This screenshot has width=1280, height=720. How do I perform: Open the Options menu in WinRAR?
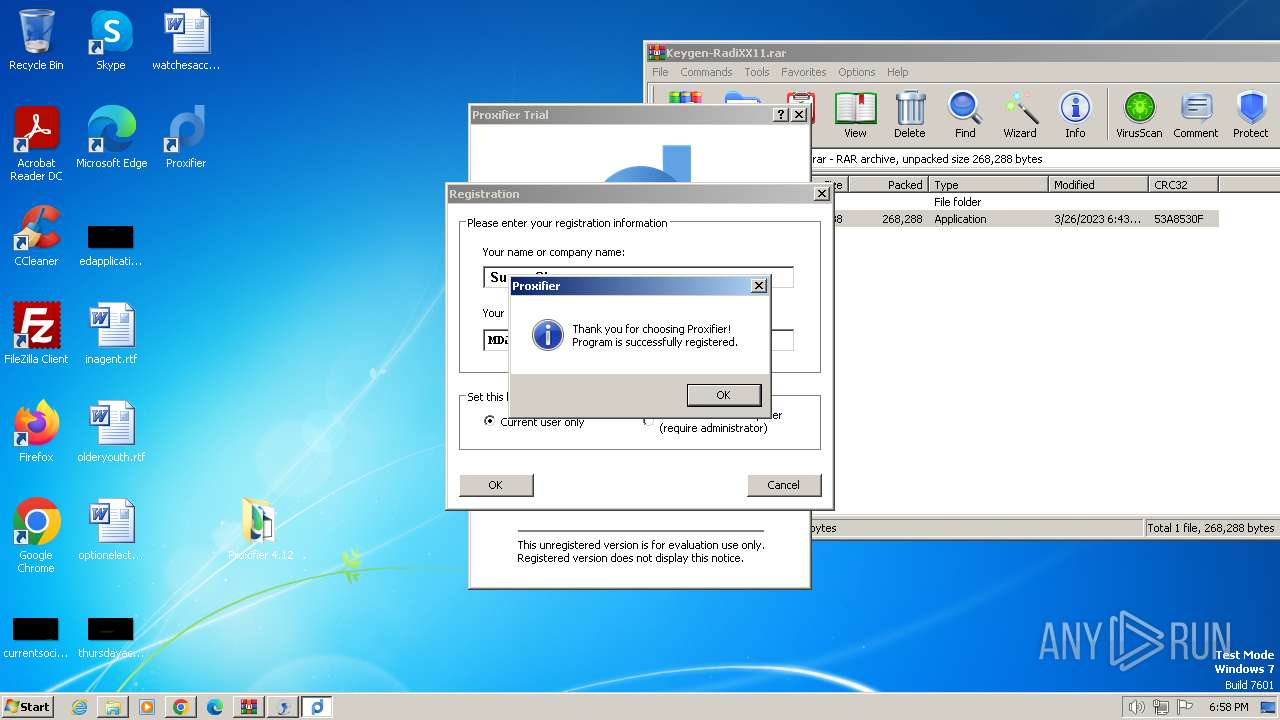[x=857, y=72]
